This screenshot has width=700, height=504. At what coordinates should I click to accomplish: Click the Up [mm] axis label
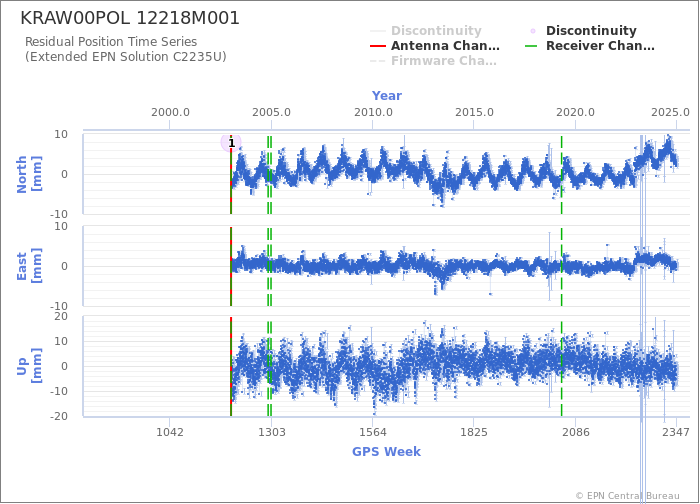click(29, 366)
